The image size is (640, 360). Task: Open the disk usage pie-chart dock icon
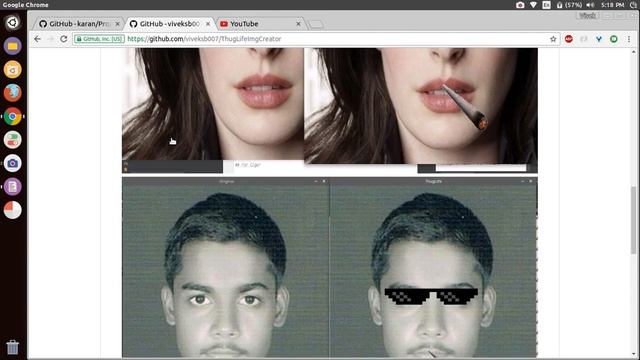tap(12, 210)
